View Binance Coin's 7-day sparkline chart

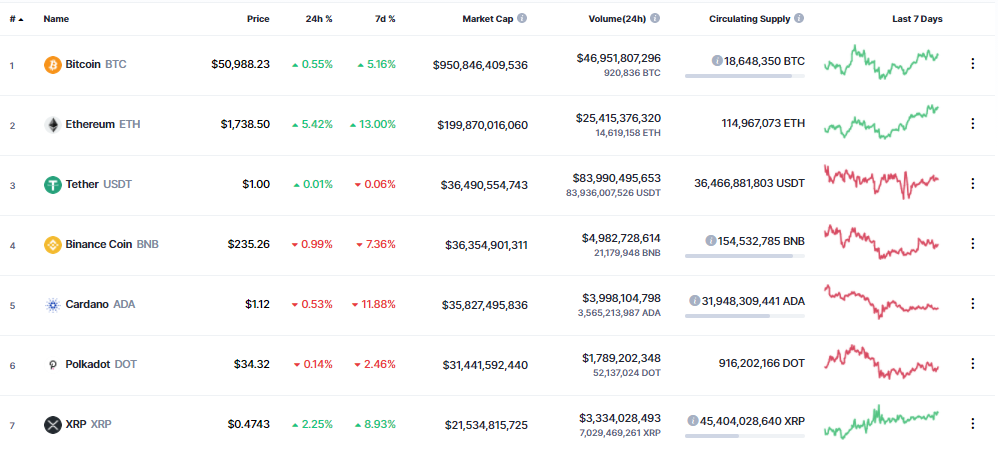tap(881, 242)
